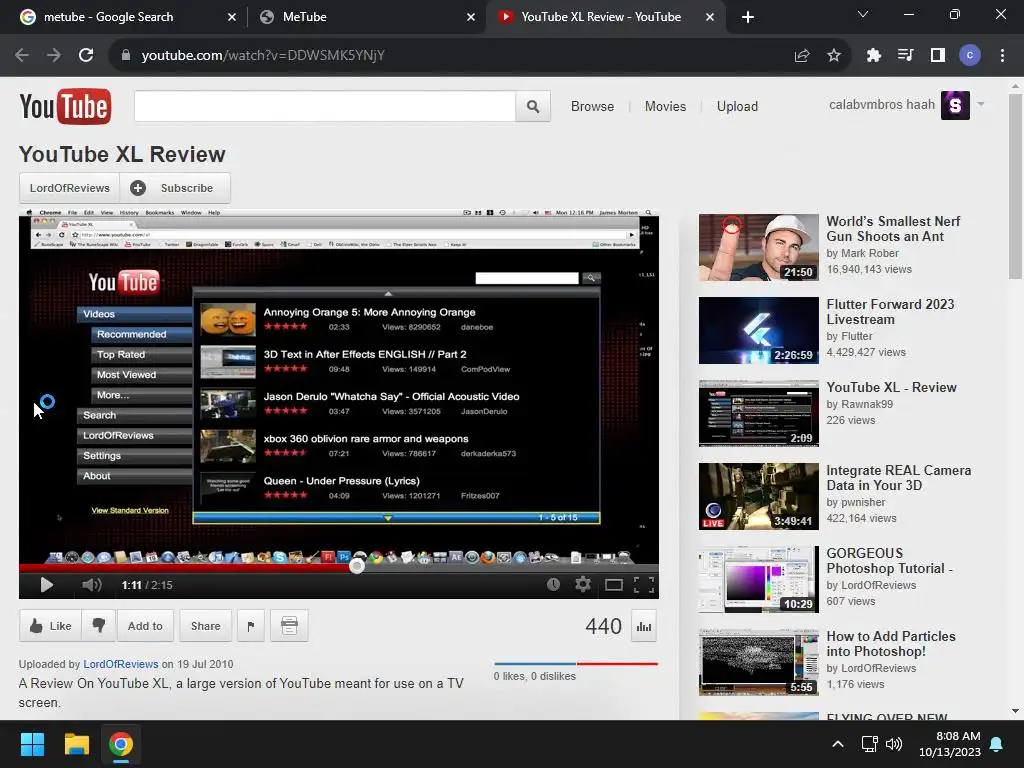
Task: Click the LordOfReviews channel button
Action: [x=69, y=188]
